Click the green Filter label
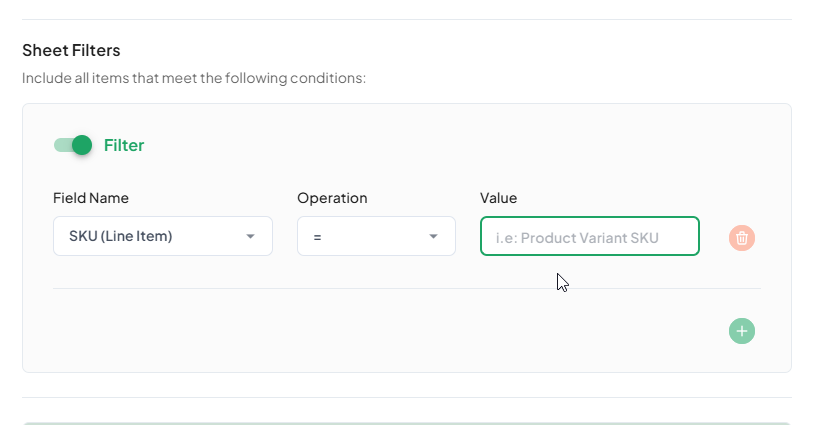This screenshot has width=813, height=425. tap(124, 145)
